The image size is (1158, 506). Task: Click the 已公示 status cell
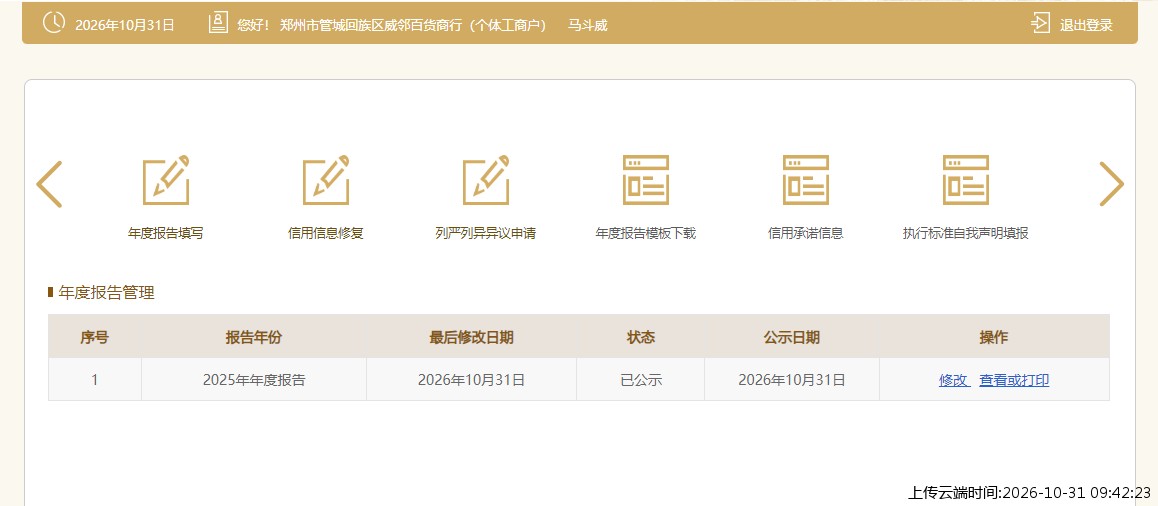click(641, 380)
